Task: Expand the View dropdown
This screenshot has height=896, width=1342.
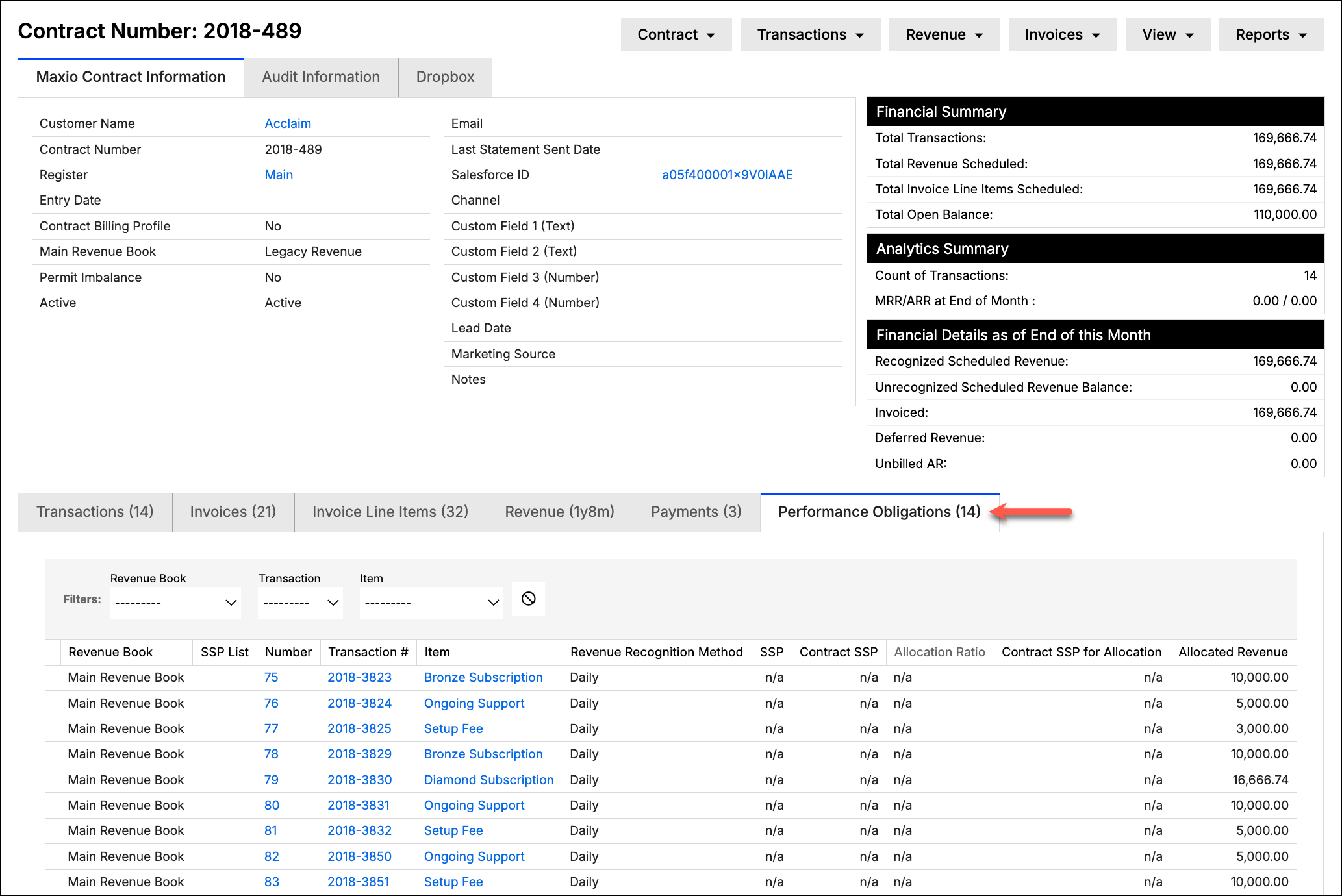Action: point(1168,34)
